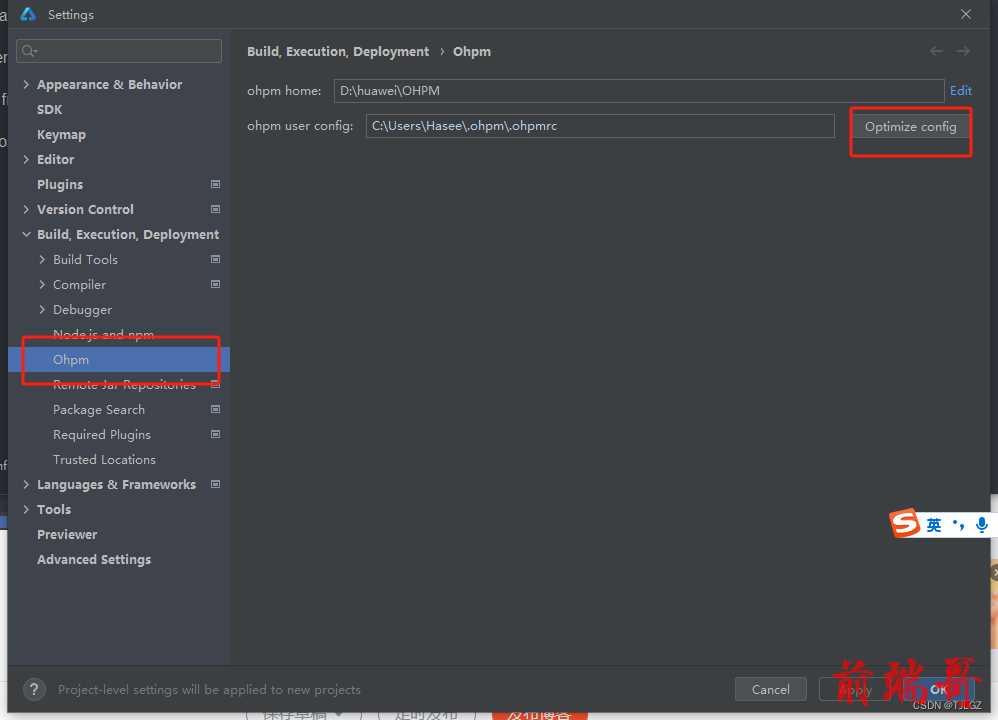This screenshot has width=998, height=720.
Task: Expand the Tools section
Action: pos(26,509)
